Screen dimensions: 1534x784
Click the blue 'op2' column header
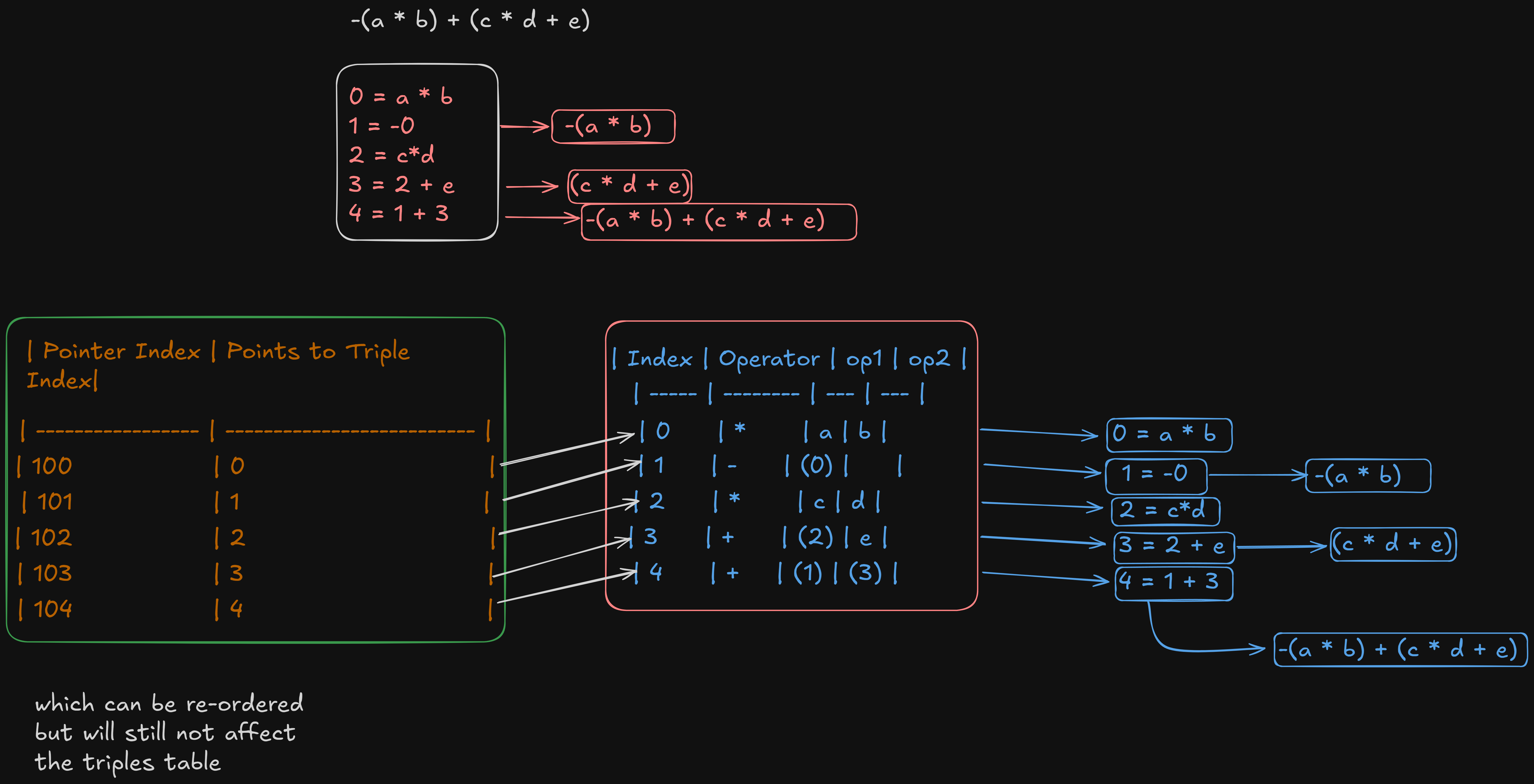point(929,360)
